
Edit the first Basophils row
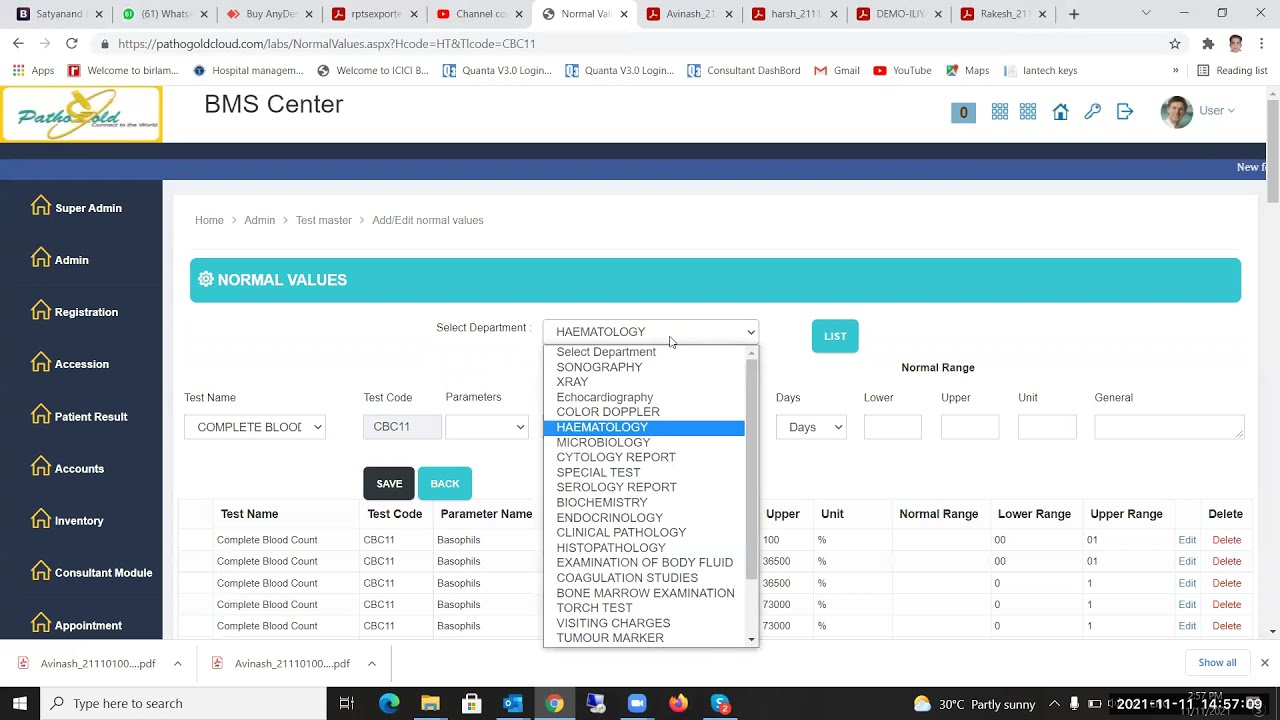[x=1187, y=540]
